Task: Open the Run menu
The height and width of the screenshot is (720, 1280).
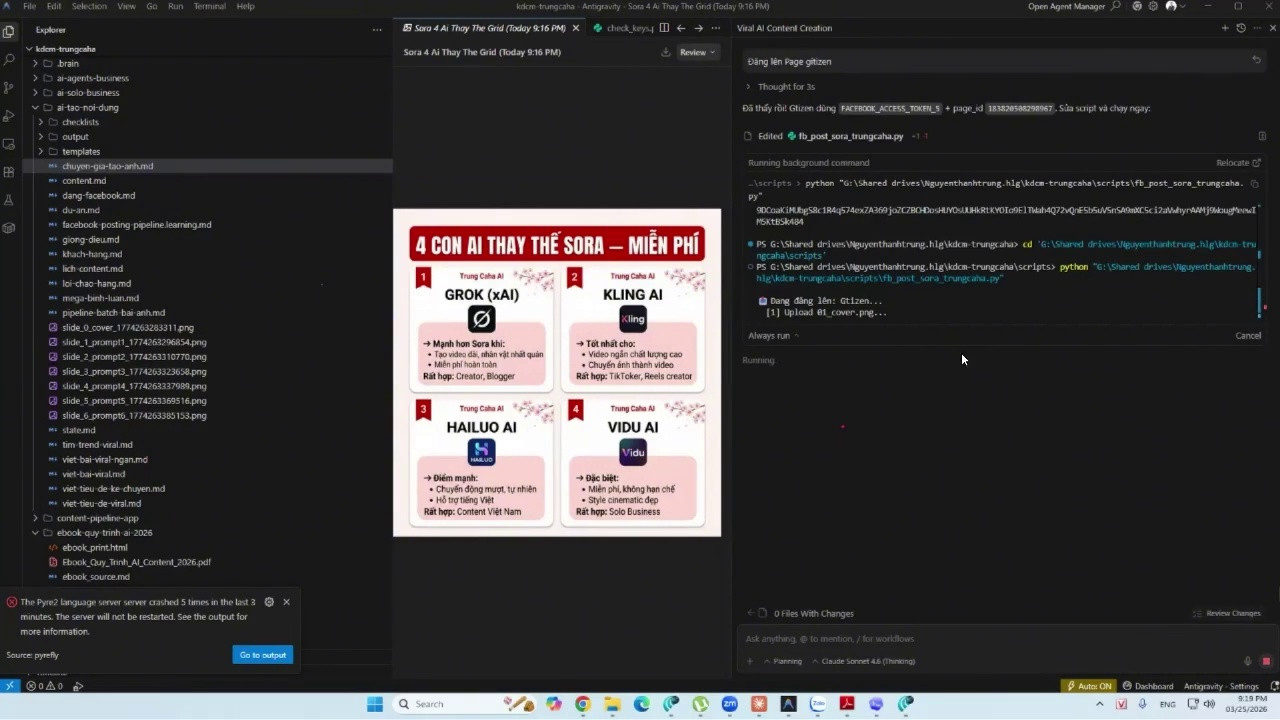Action: coord(176,6)
